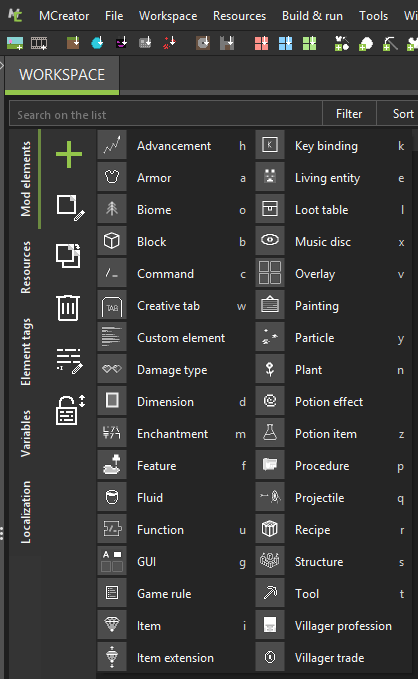Choose the Living entity icon
Image resolution: width=418 pixels, height=679 pixels.
(x=270, y=177)
